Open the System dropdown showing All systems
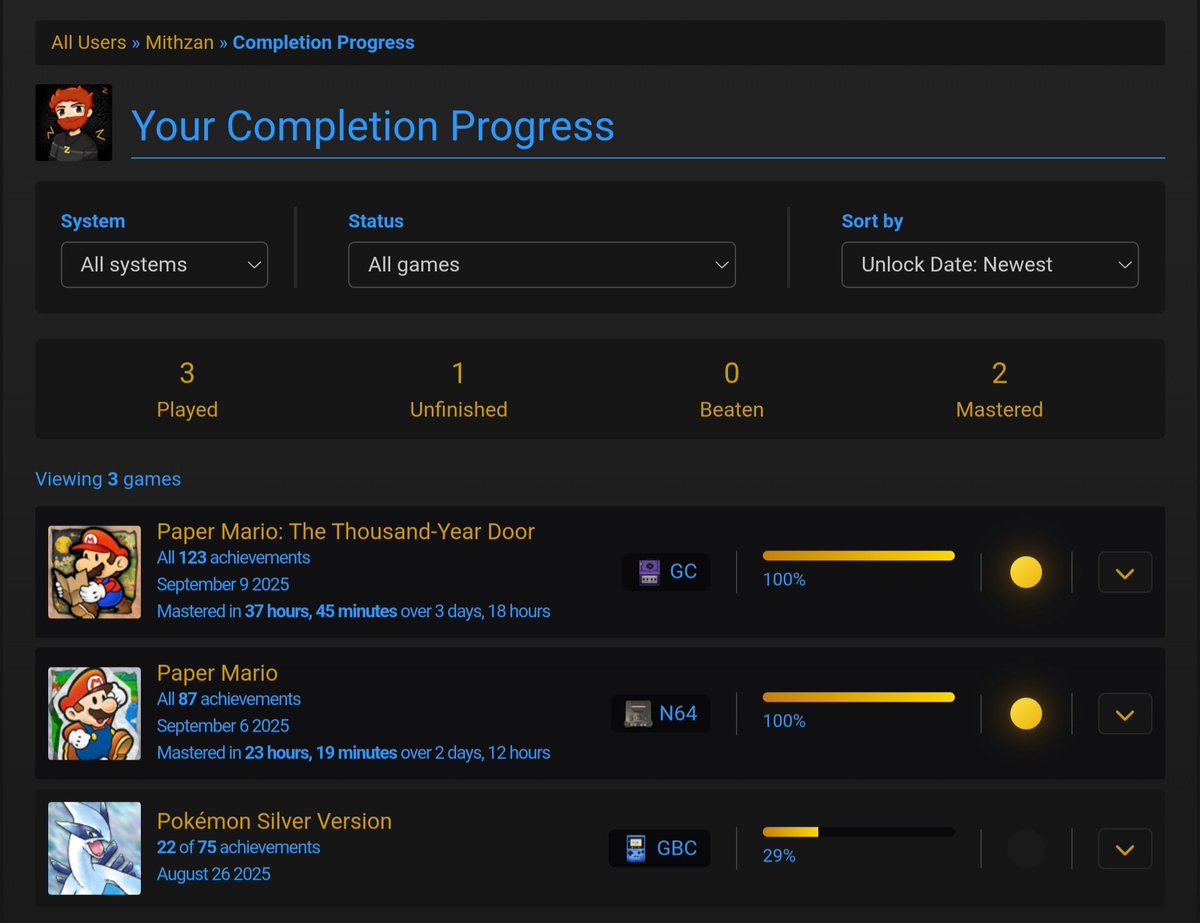1200x923 pixels. pos(164,265)
